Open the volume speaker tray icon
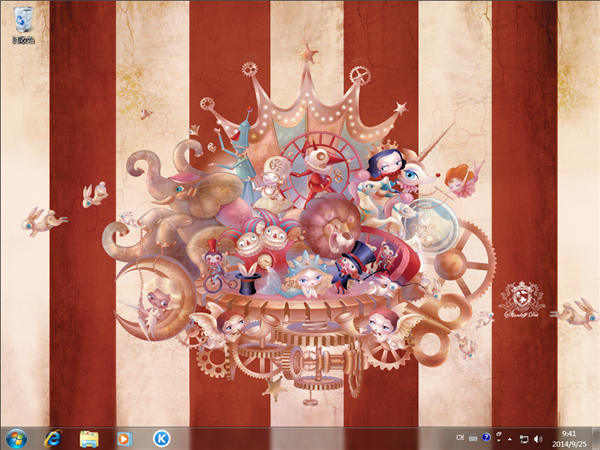 [x=538, y=438]
